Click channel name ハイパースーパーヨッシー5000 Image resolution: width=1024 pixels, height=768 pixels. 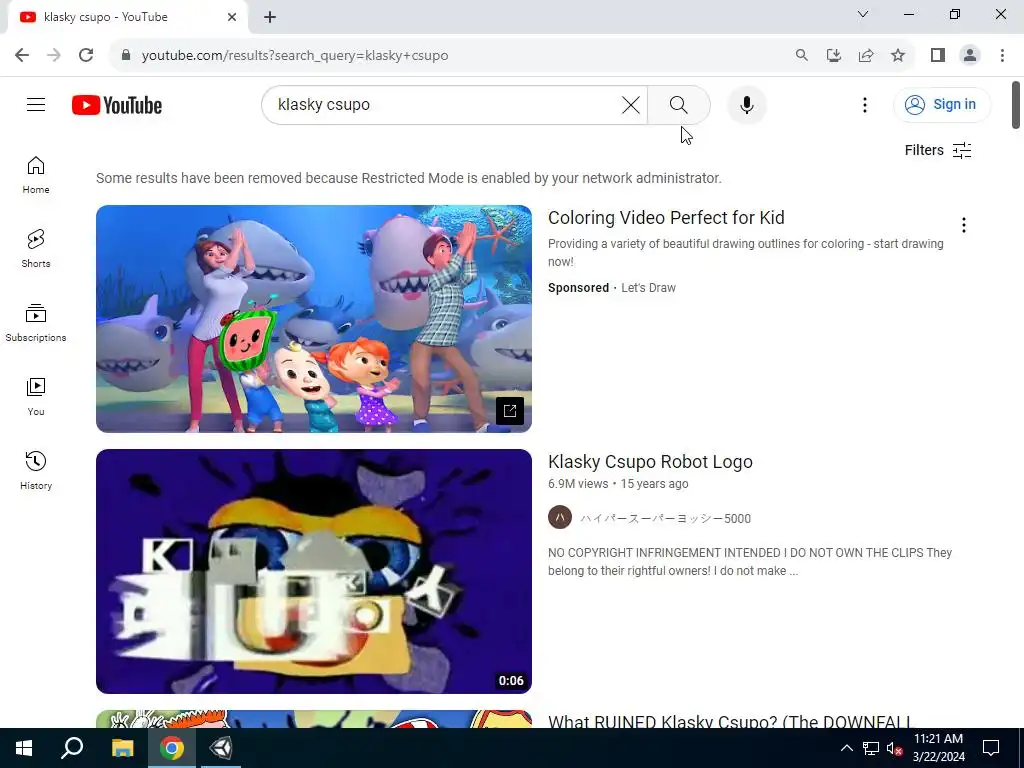665,519
